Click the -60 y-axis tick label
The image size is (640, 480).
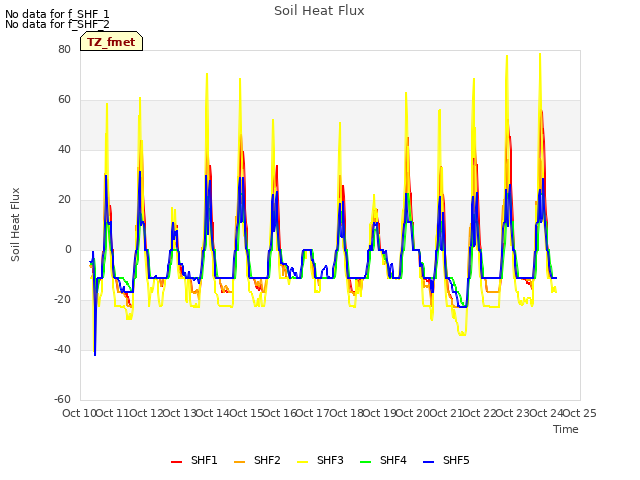click(x=62, y=399)
